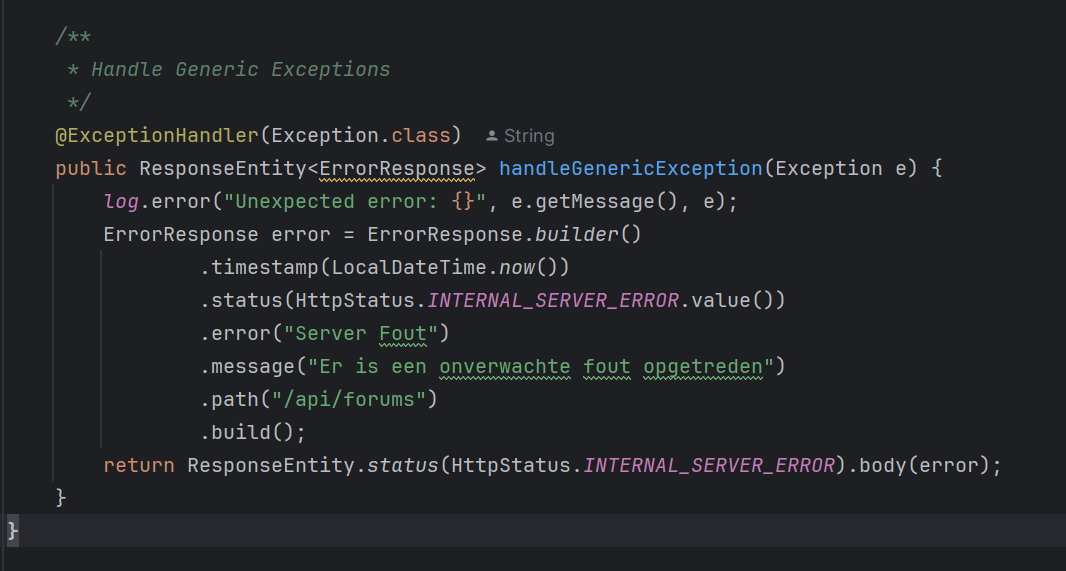Image resolution: width=1066 pixels, height=571 pixels.
Task: Click the author person icon beside String
Action: pyautogui.click(x=491, y=136)
